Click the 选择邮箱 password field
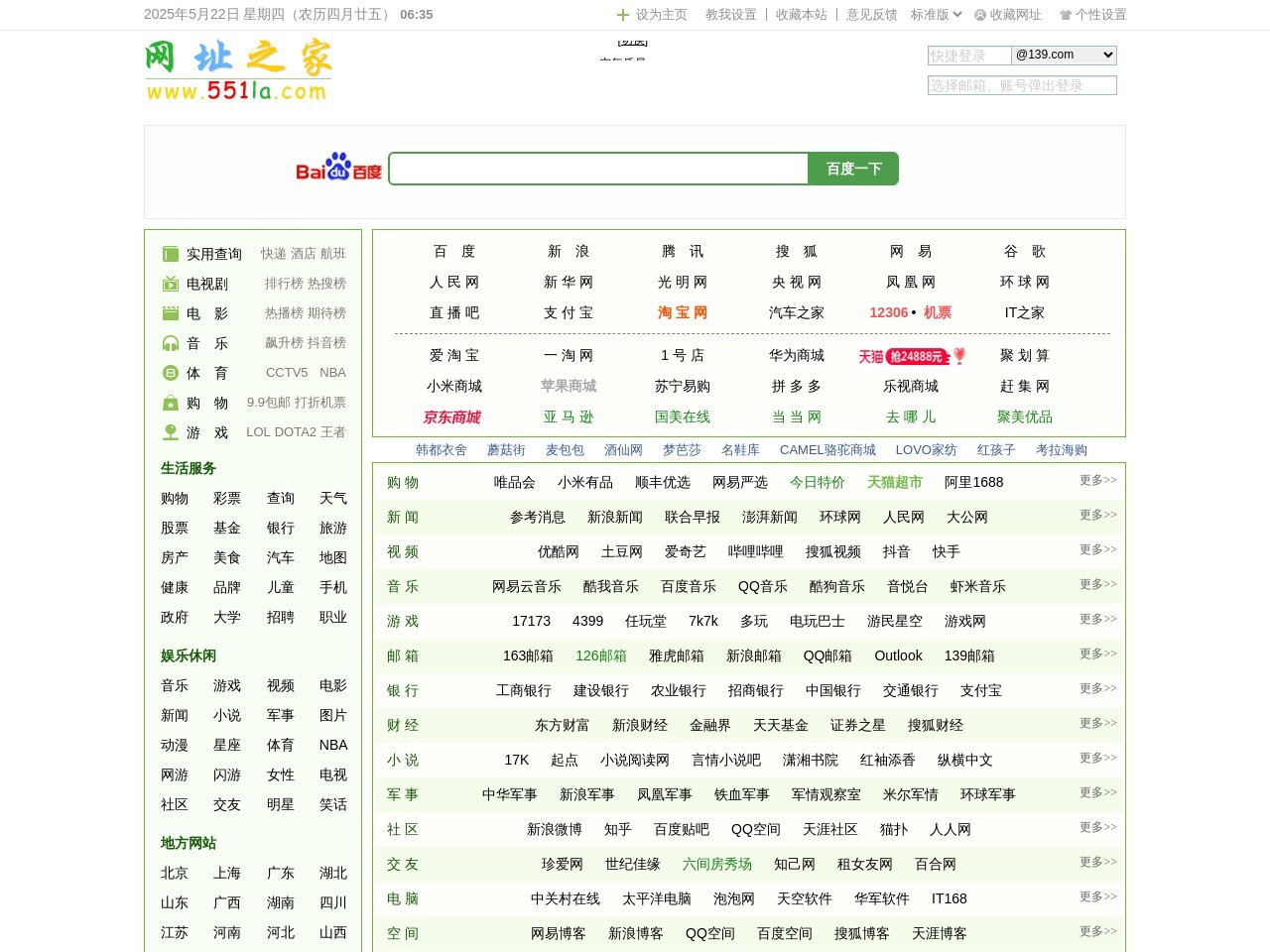Image resolution: width=1270 pixels, height=952 pixels. 1022,85
